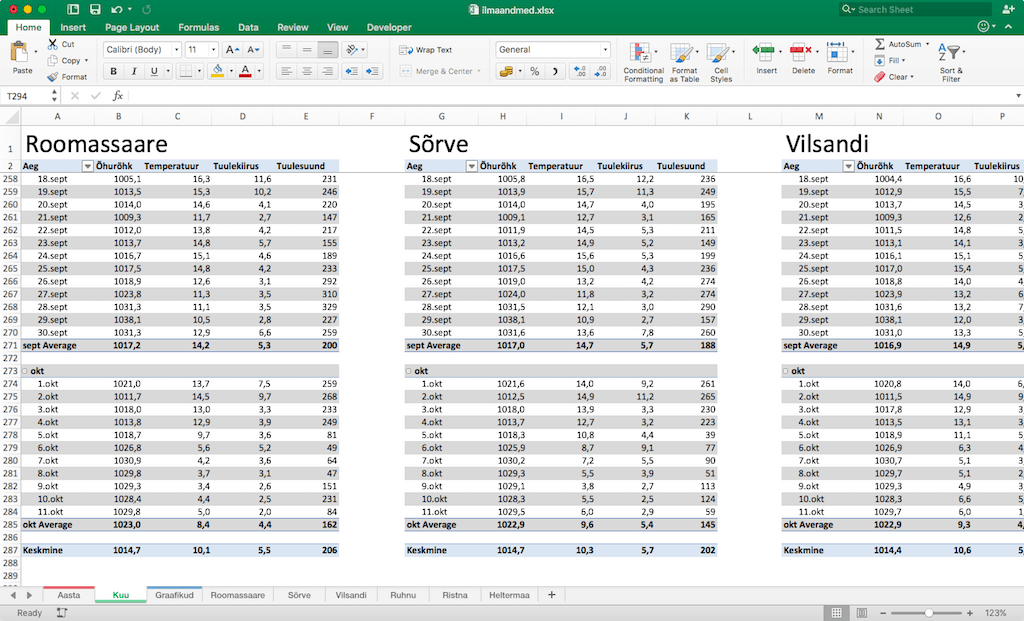Viewport: 1024px width, 621px height.
Task: Decrease decimal places
Action: 600,71
